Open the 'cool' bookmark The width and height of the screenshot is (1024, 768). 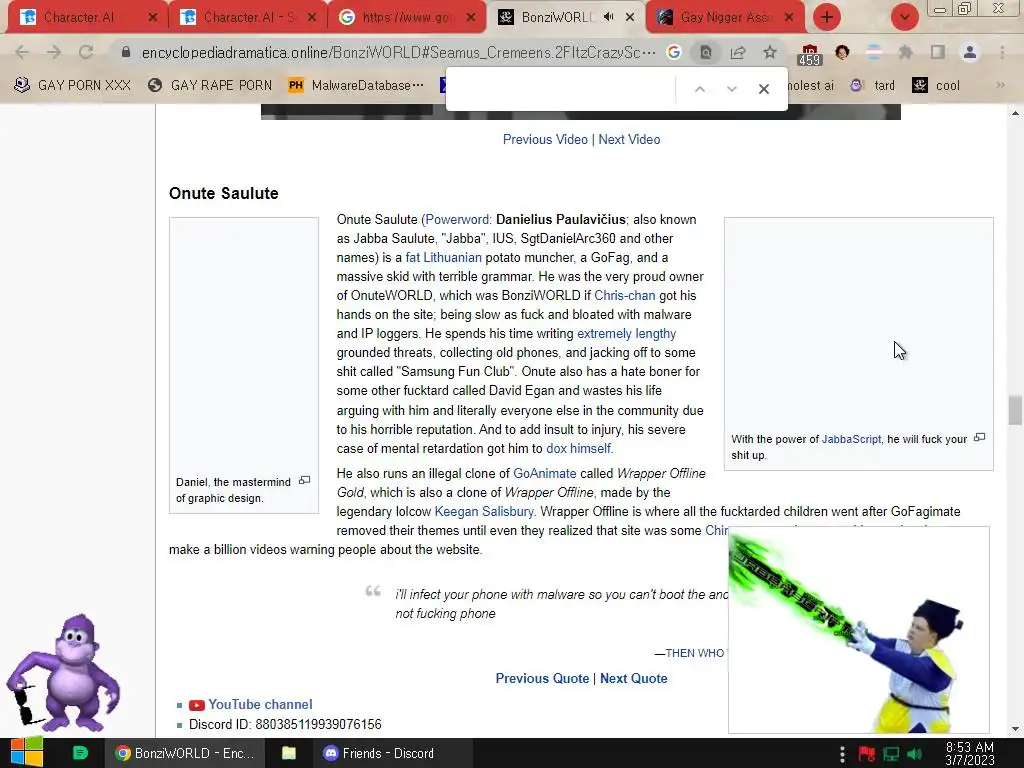pos(936,85)
